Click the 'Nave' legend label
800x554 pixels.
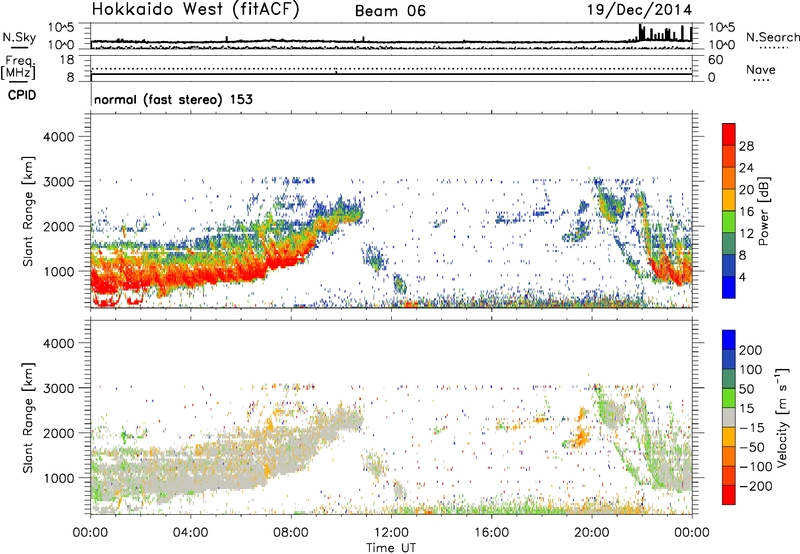pyautogui.click(x=761, y=69)
